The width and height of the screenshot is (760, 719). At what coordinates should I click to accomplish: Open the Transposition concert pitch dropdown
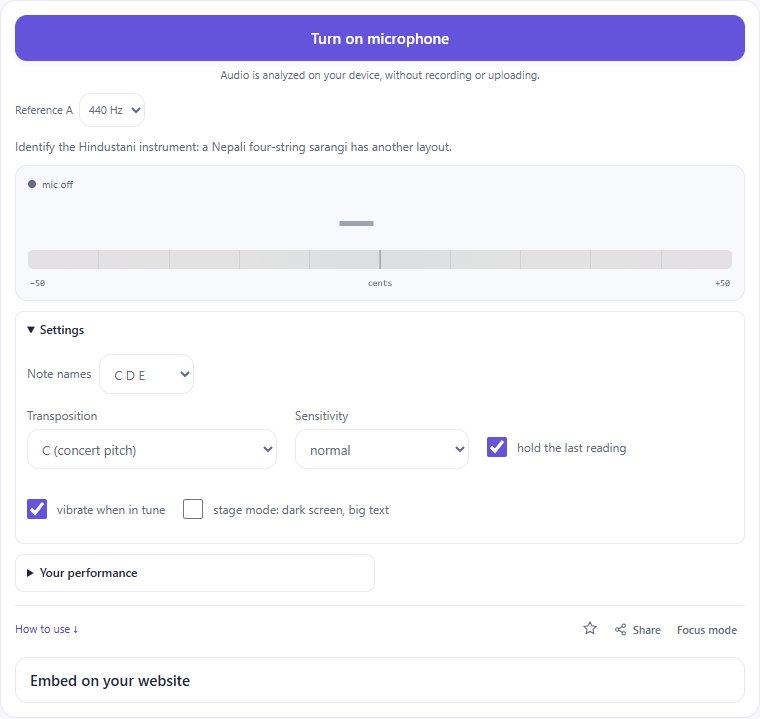(x=152, y=449)
